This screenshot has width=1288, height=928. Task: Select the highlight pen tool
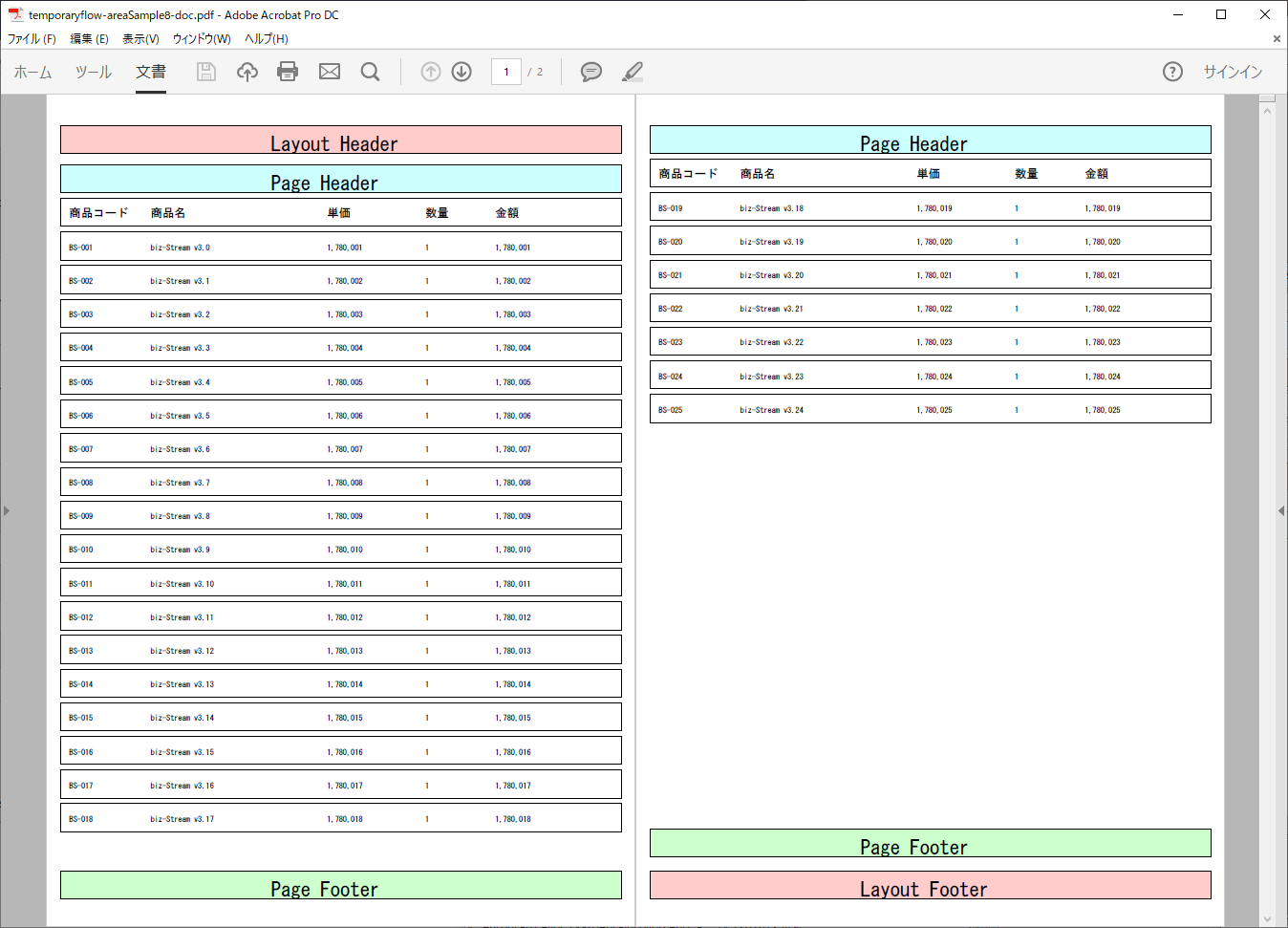point(633,72)
